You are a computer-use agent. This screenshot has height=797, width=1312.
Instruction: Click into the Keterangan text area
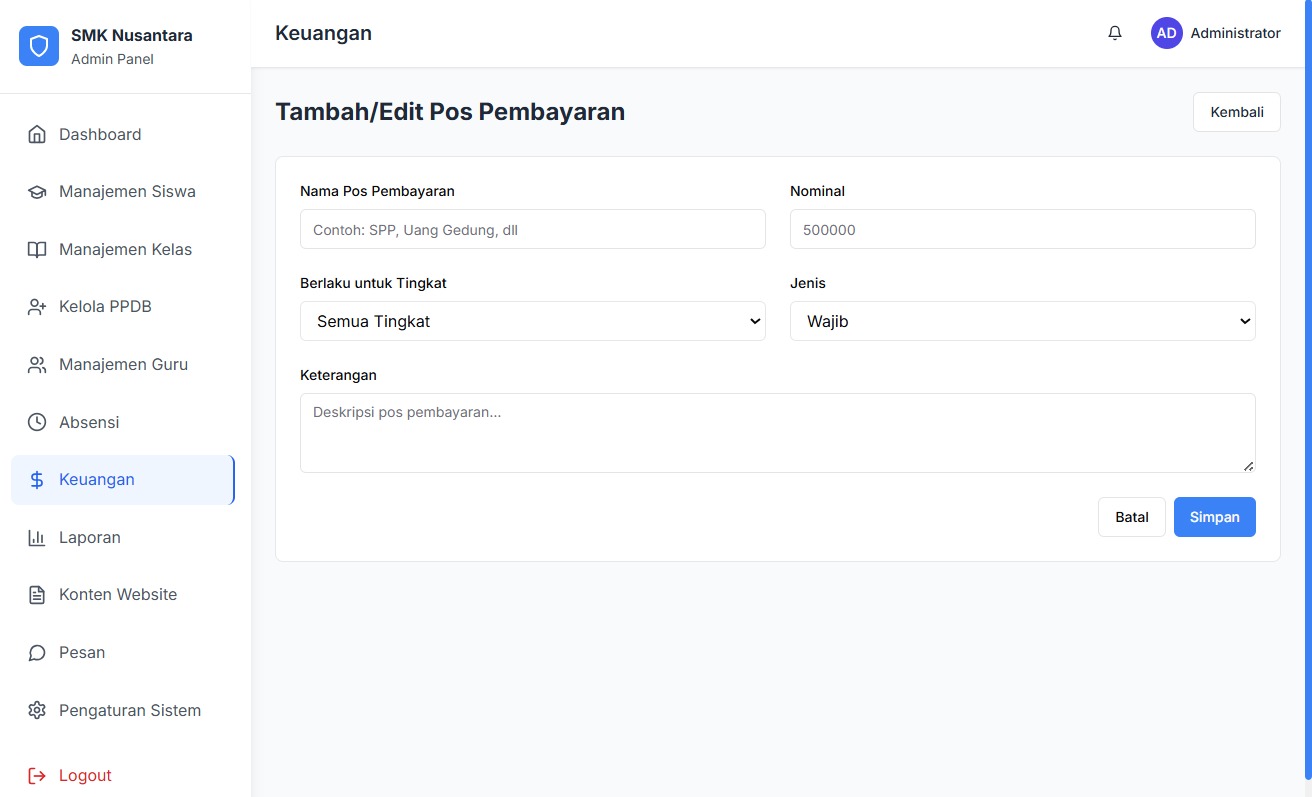coord(777,432)
